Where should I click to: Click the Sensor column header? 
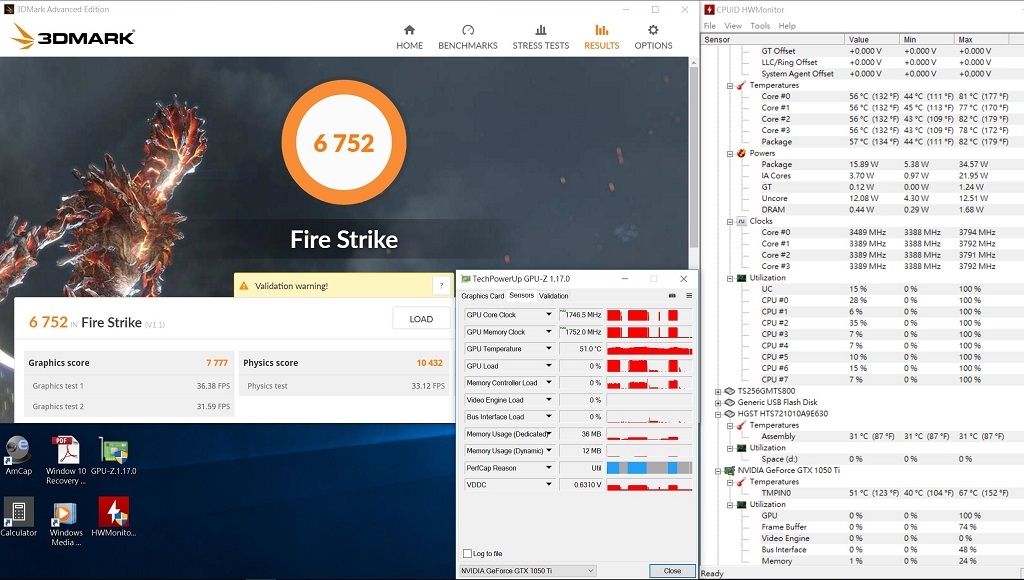point(773,40)
